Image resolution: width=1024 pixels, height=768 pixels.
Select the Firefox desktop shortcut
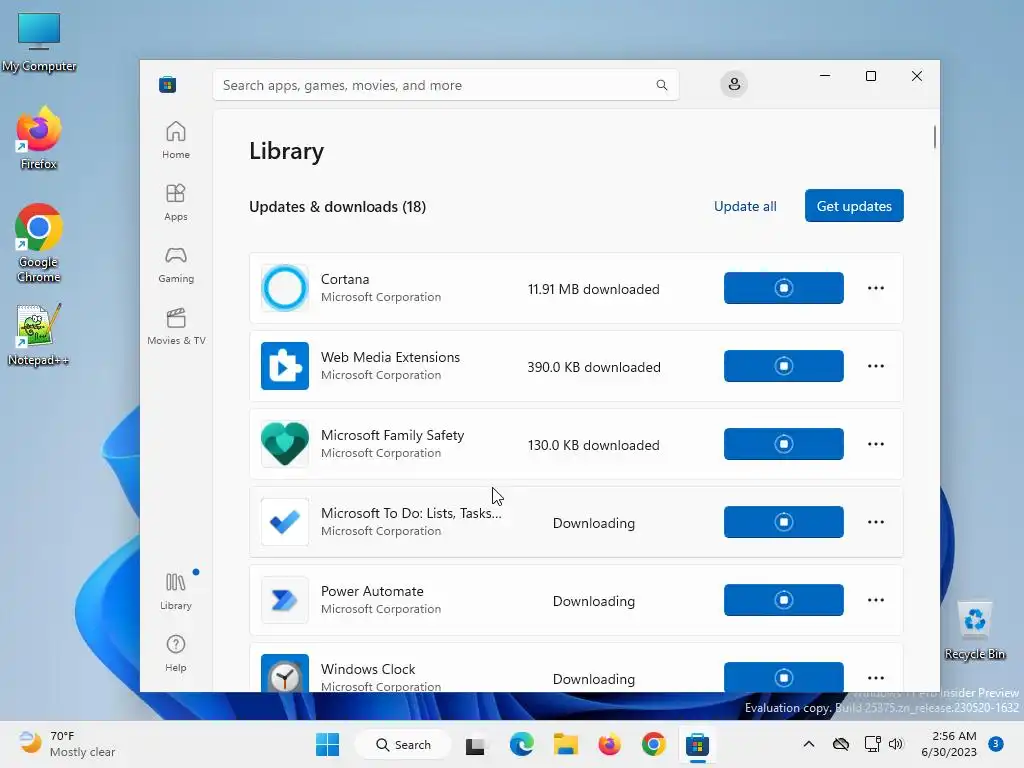[x=39, y=139]
